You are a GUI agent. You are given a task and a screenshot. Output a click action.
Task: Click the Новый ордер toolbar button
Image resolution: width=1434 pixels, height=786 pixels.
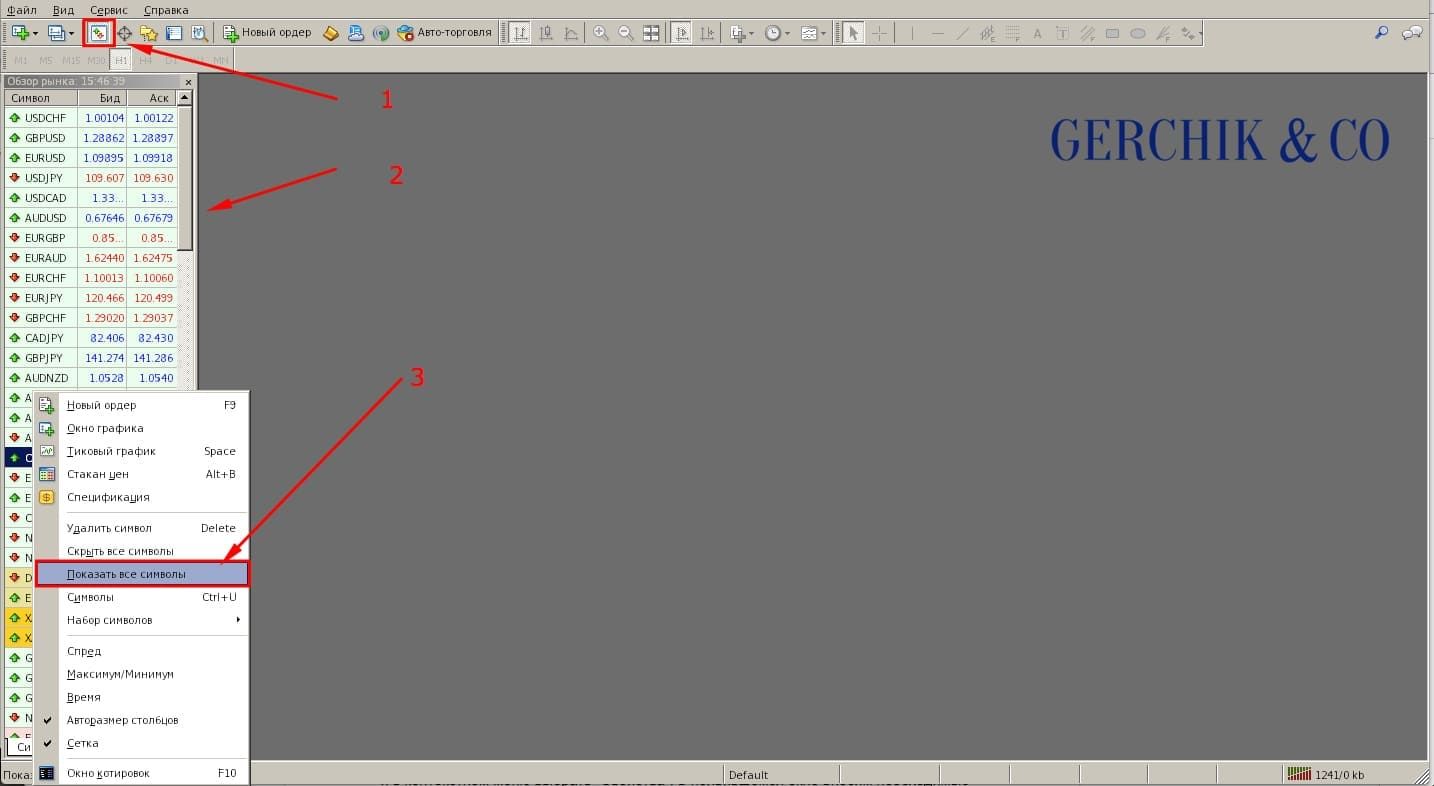pos(267,33)
